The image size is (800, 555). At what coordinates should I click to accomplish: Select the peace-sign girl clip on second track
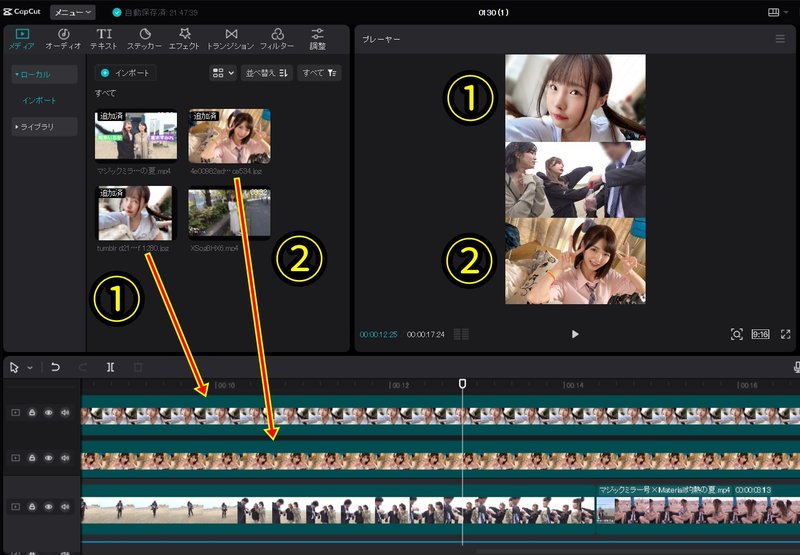click(x=440, y=460)
